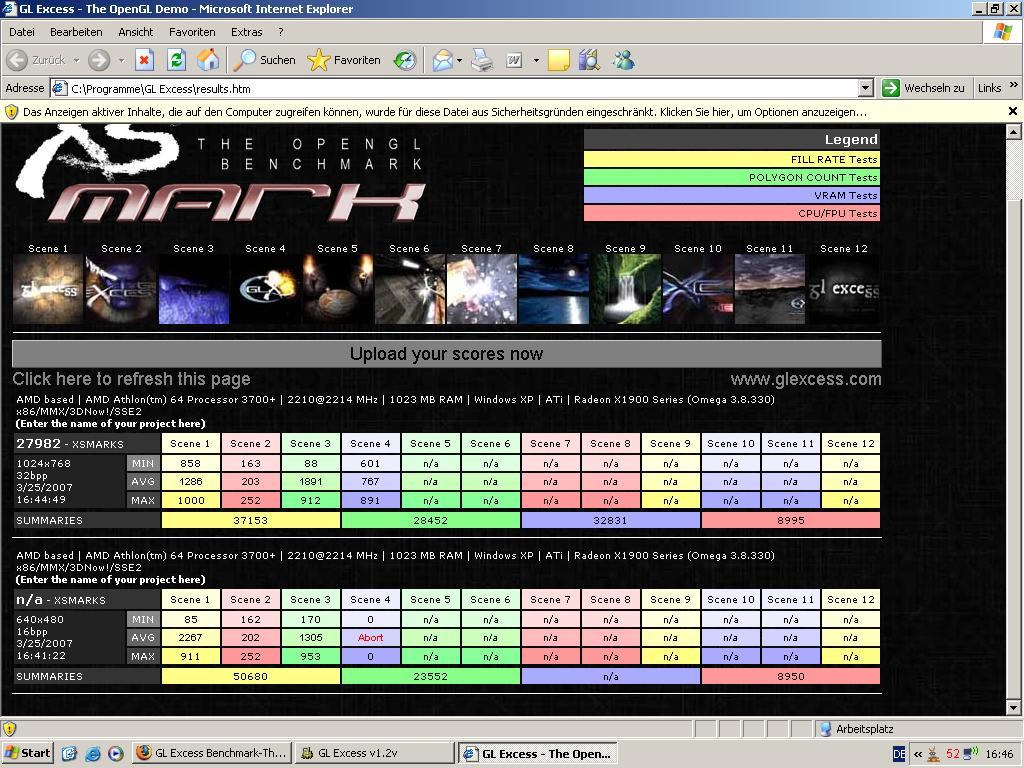Switch to GL Excess Benchmark Firefox taskbar window
The width and height of the screenshot is (1024, 768).
point(212,753)
